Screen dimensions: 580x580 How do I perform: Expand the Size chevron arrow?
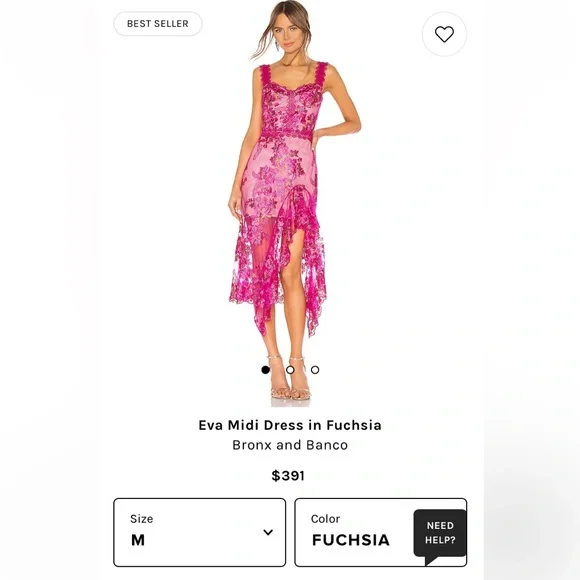tap(268, 532)
